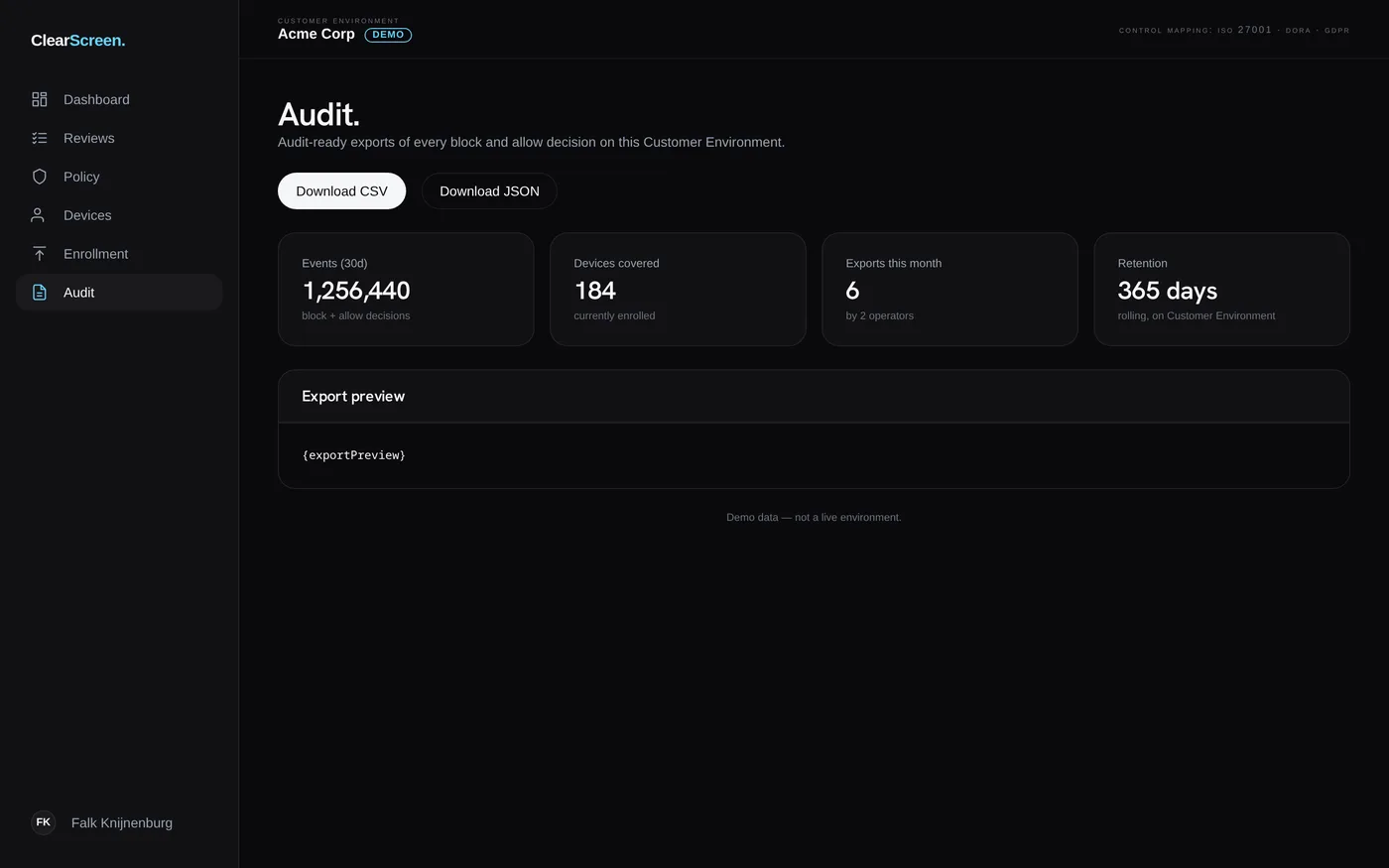Download the audit export as CSV
This screenshot has width=1389, height=868.
click(x=341, y=191)
